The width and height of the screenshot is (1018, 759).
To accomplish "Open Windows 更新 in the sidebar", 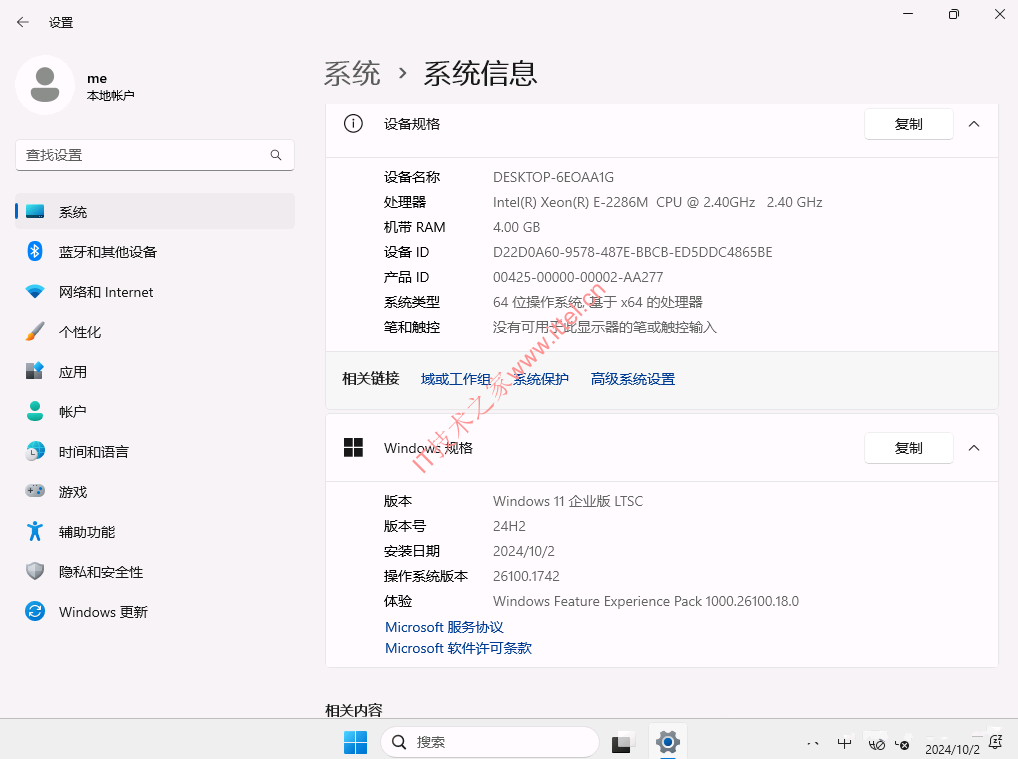I will (x=155, y=612).
